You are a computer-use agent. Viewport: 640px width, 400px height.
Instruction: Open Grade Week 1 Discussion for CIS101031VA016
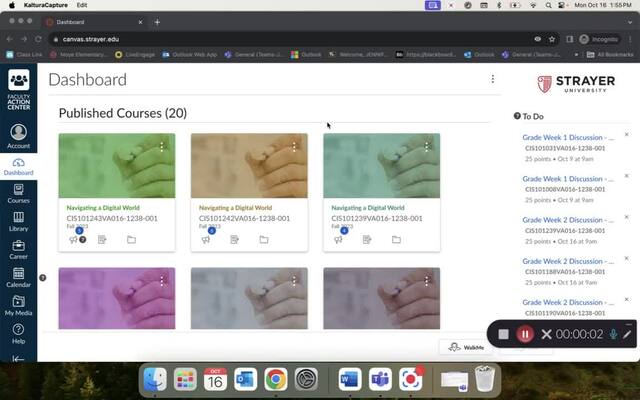568,138
